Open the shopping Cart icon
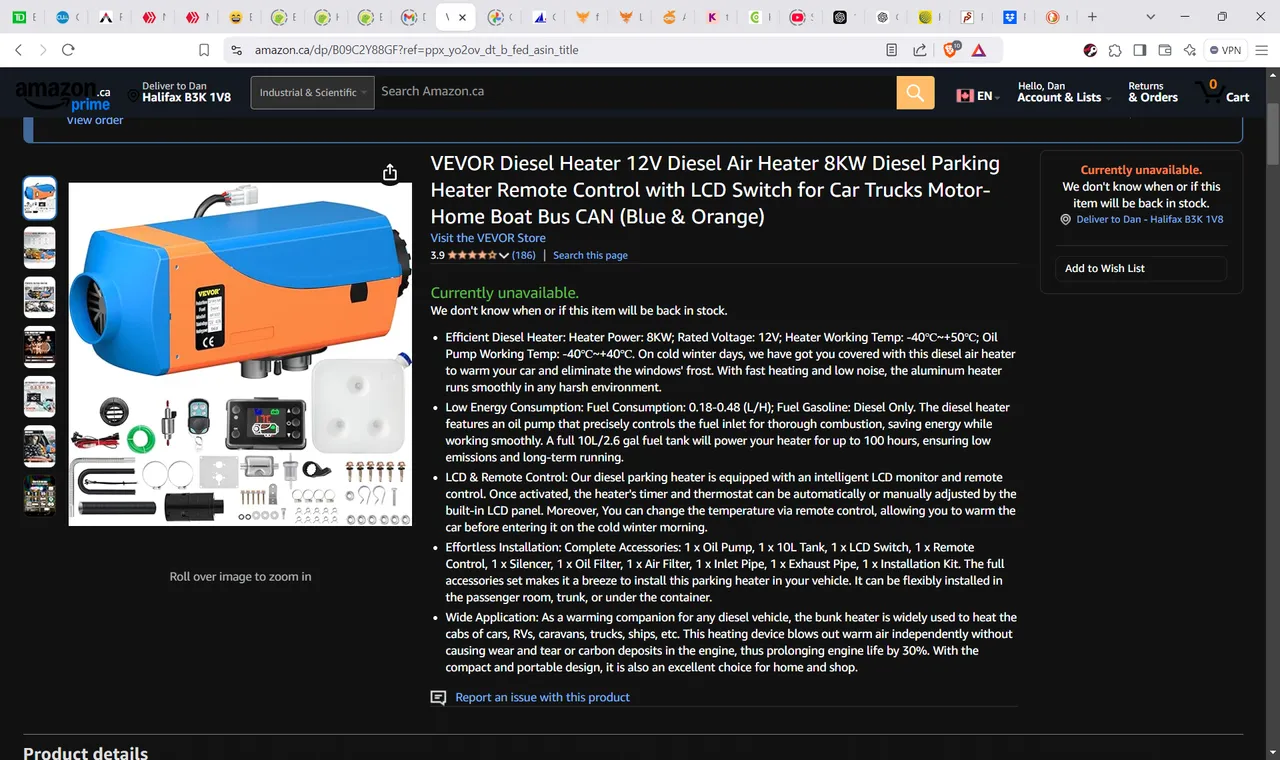1280x760 pixels. [x=1222, y=92]
